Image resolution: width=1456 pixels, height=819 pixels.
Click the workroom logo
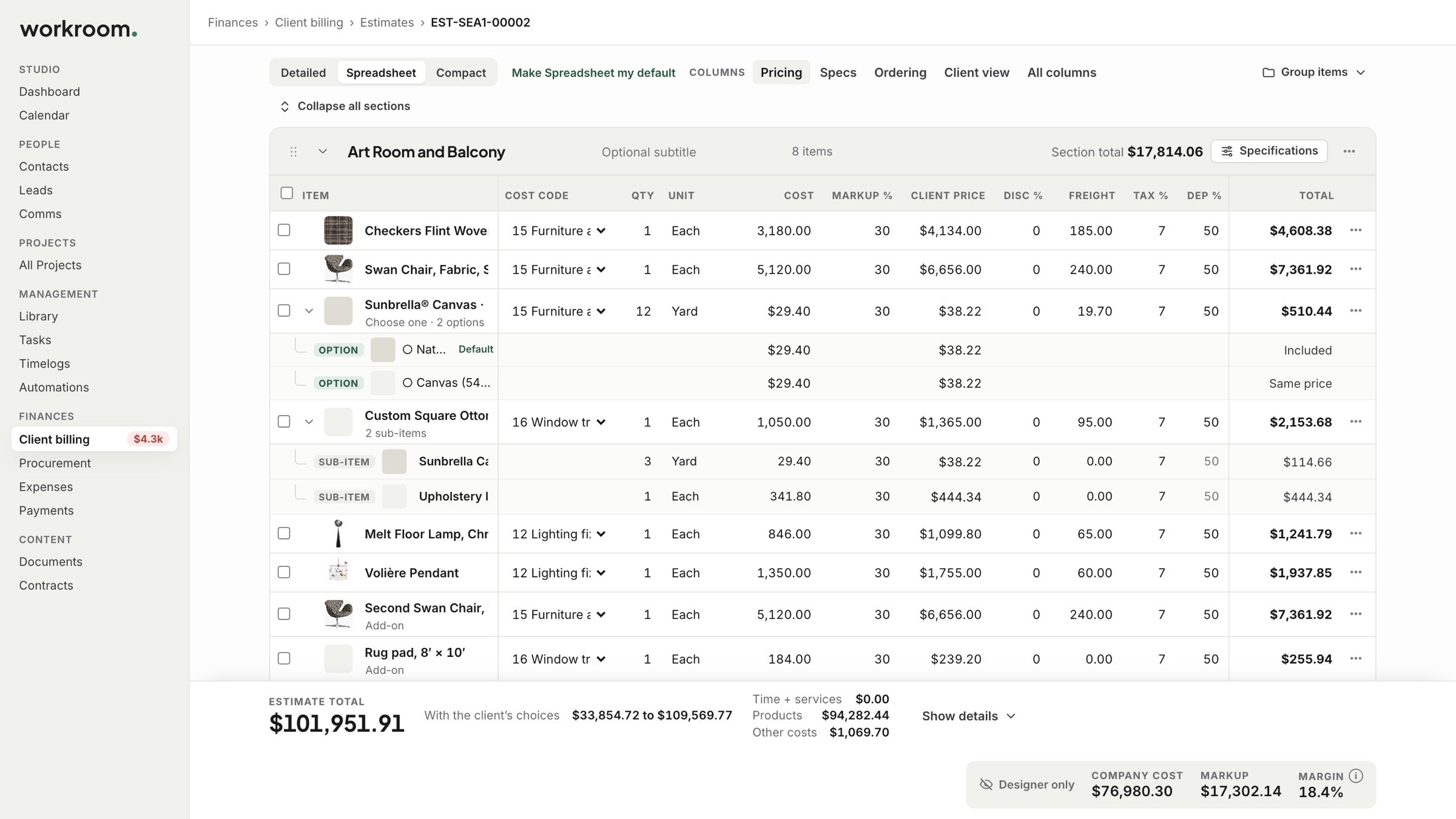[x=78, y=29]
